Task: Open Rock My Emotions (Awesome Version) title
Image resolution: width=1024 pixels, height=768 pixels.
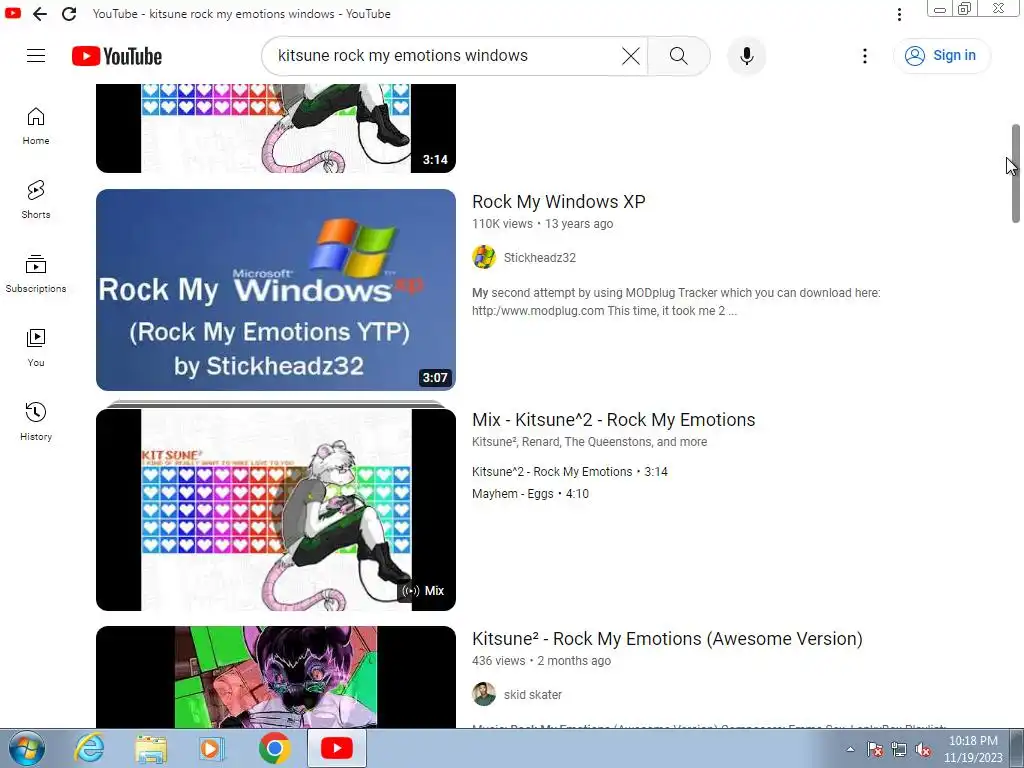Action: coord(667,639)
